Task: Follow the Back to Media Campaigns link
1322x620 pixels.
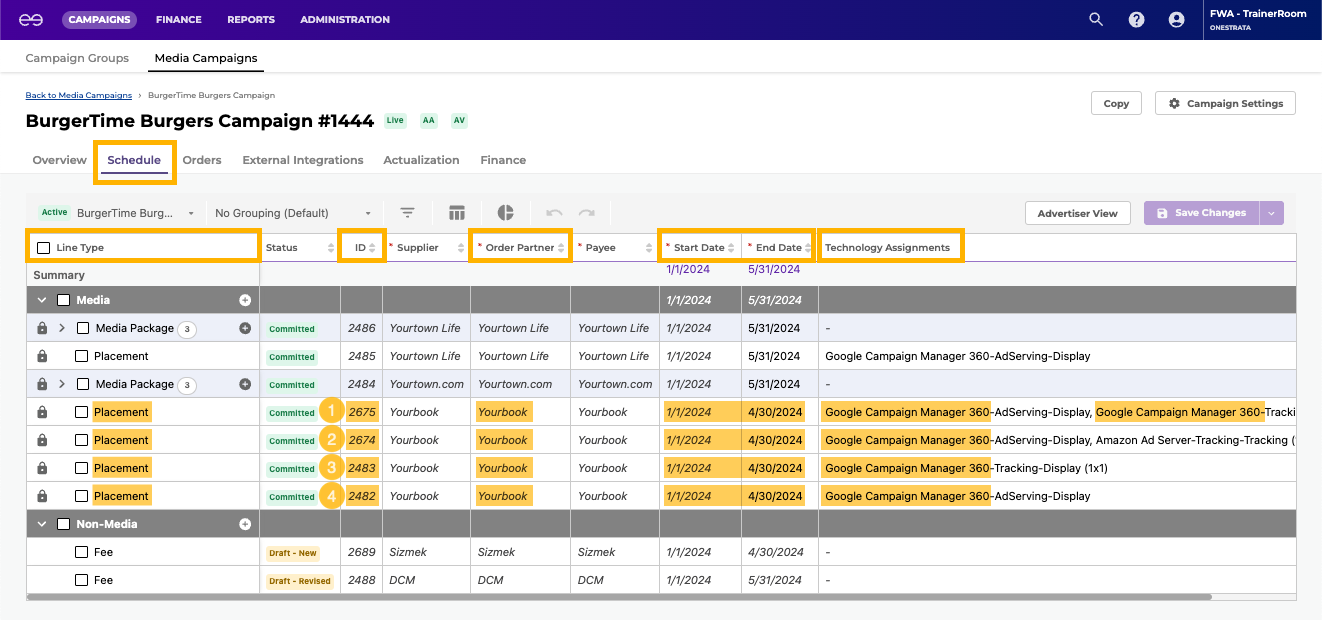Action: pos(78,95)
